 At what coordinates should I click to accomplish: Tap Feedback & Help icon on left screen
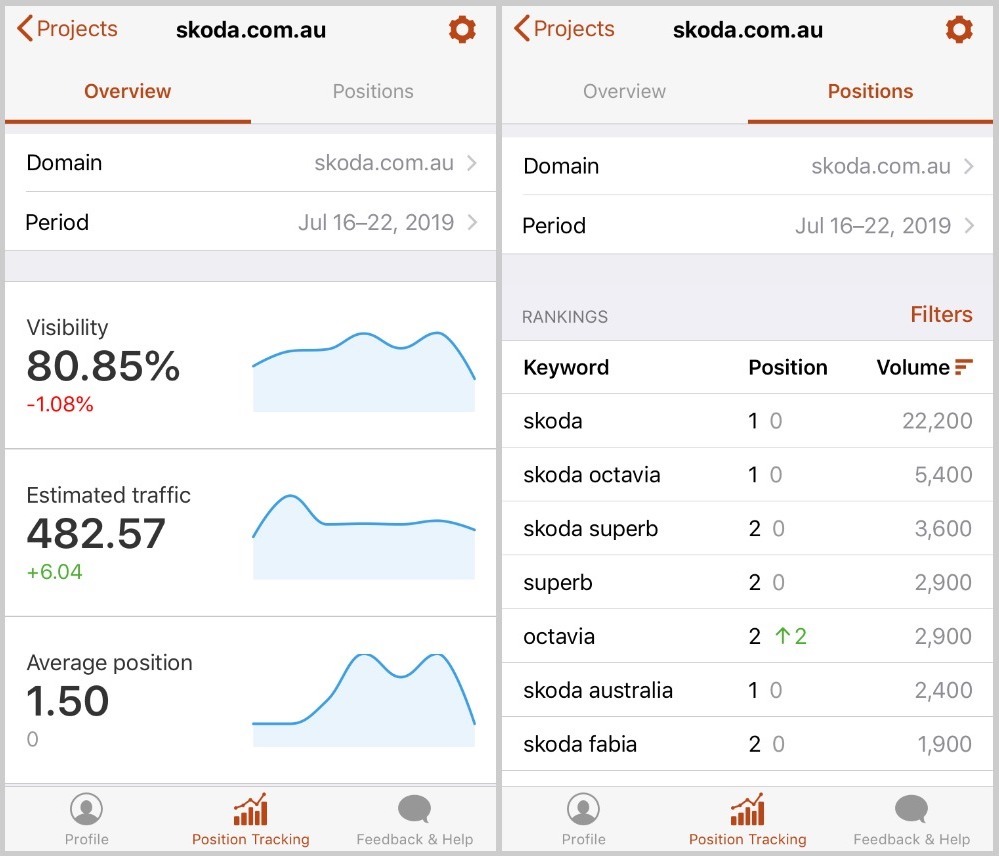click(414, 810)
